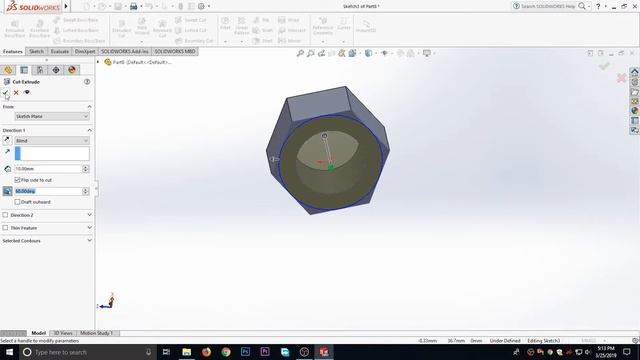The height and width of the screenshot is (360, 640).
Task: Open Photoshop from the taskbar
Action: [245, 352]
